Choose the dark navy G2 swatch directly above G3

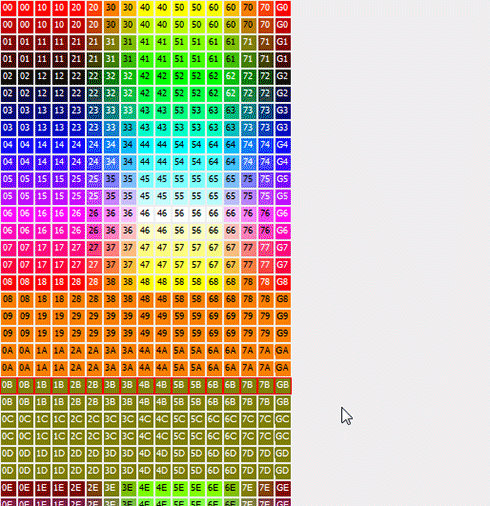pyautogui.click(x=282, y=94)
